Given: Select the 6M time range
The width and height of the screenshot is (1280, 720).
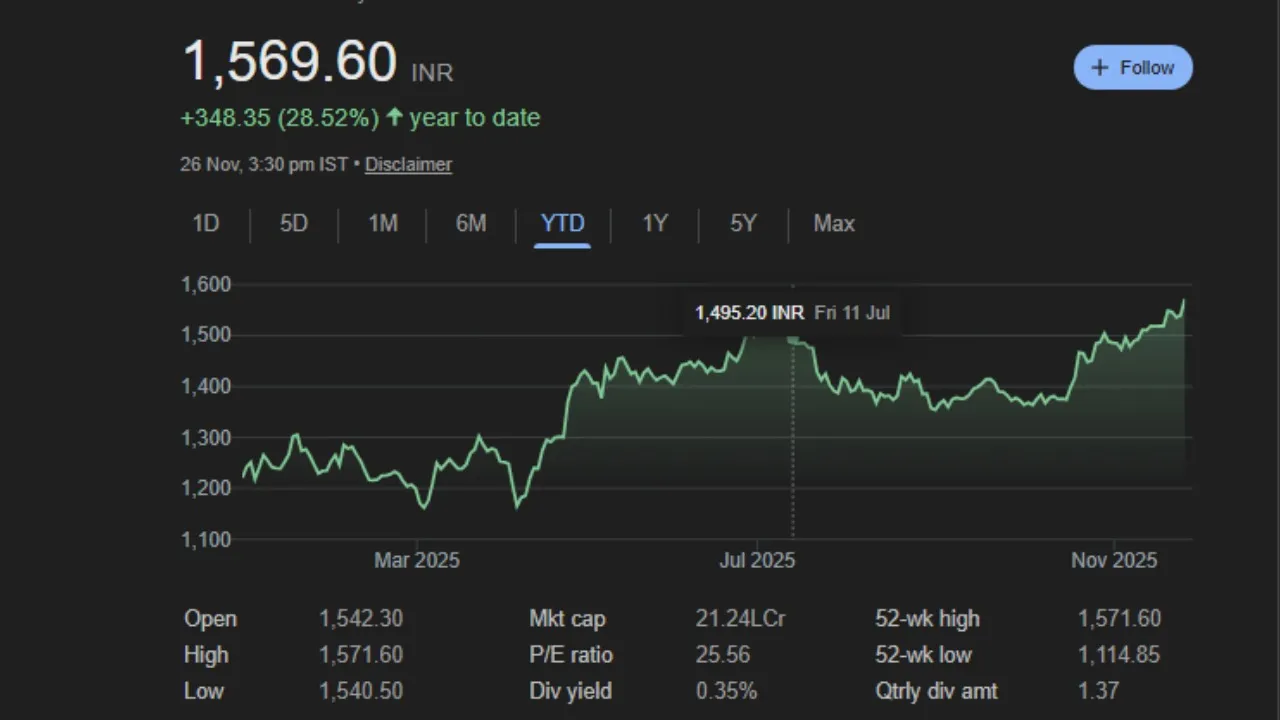Looking at the screenshot, I should [x=471, y=223].
